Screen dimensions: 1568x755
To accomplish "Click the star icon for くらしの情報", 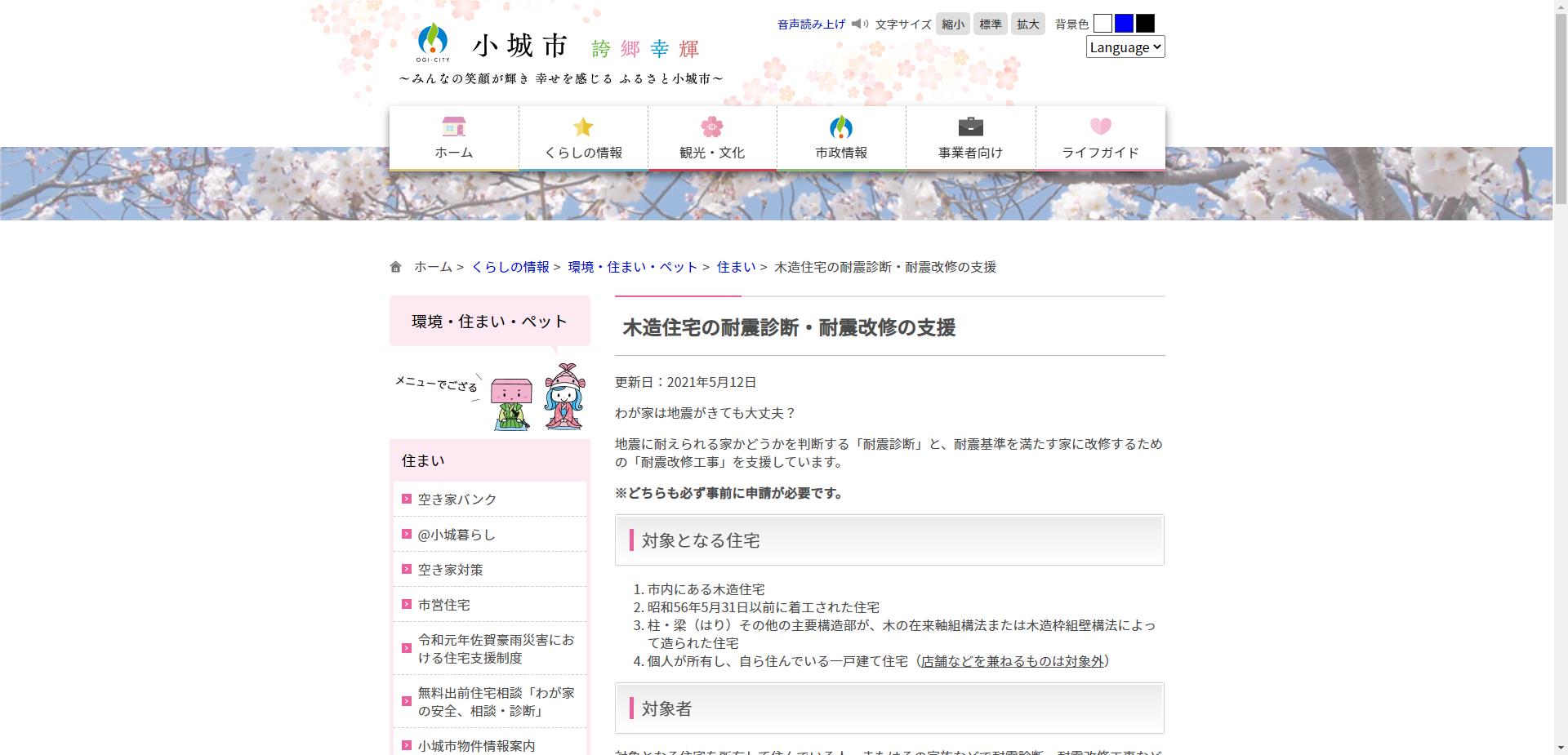I will (x=583, y=127).
